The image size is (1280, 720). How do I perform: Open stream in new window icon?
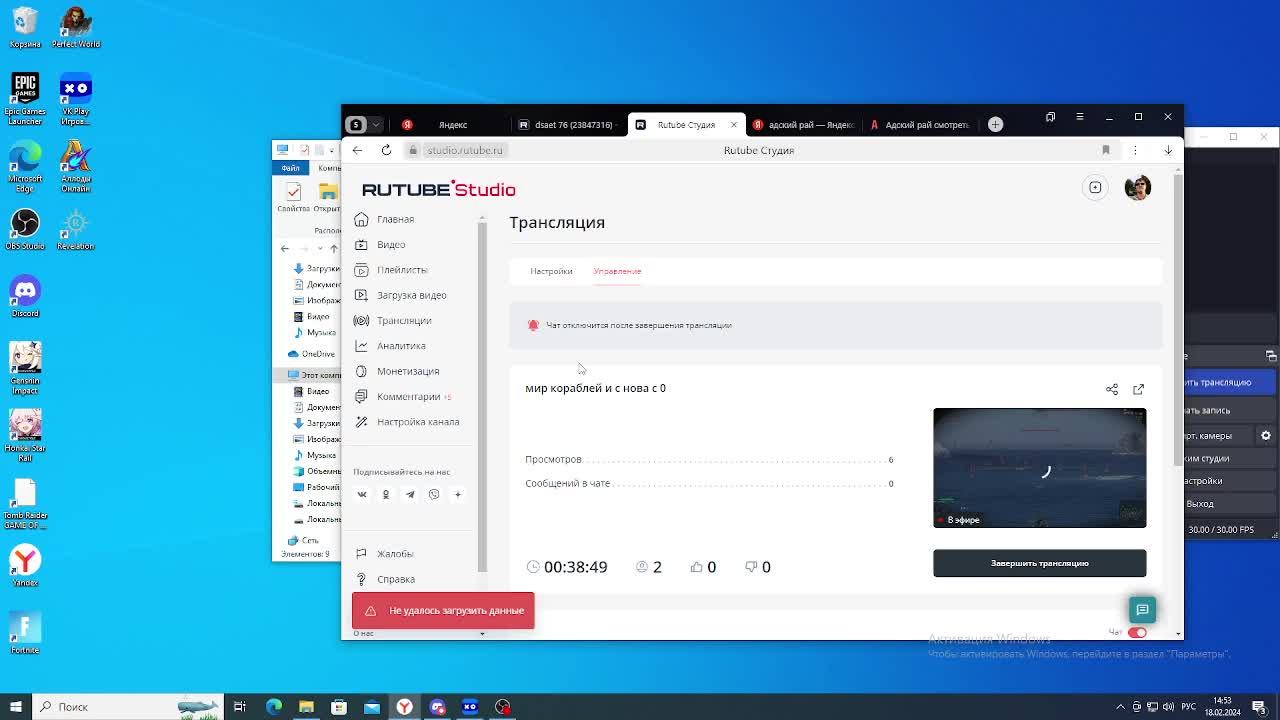coord(1138,389)
